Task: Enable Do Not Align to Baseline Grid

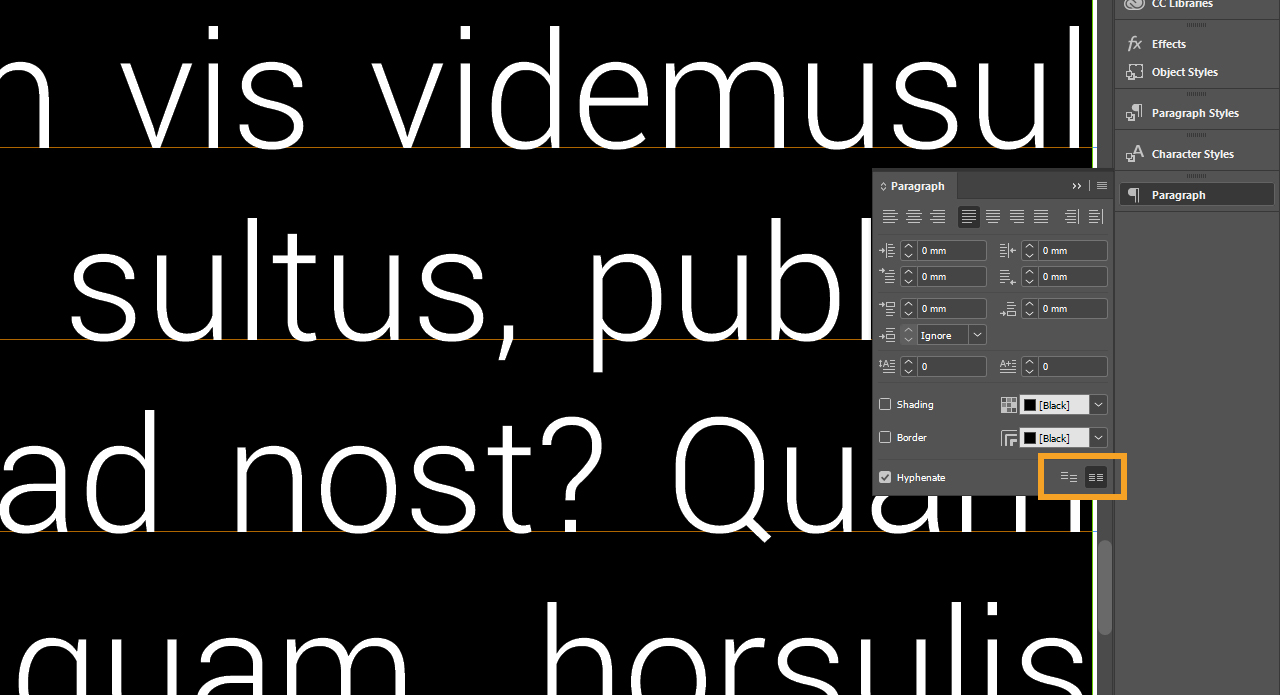Action: pos(1069,477)
